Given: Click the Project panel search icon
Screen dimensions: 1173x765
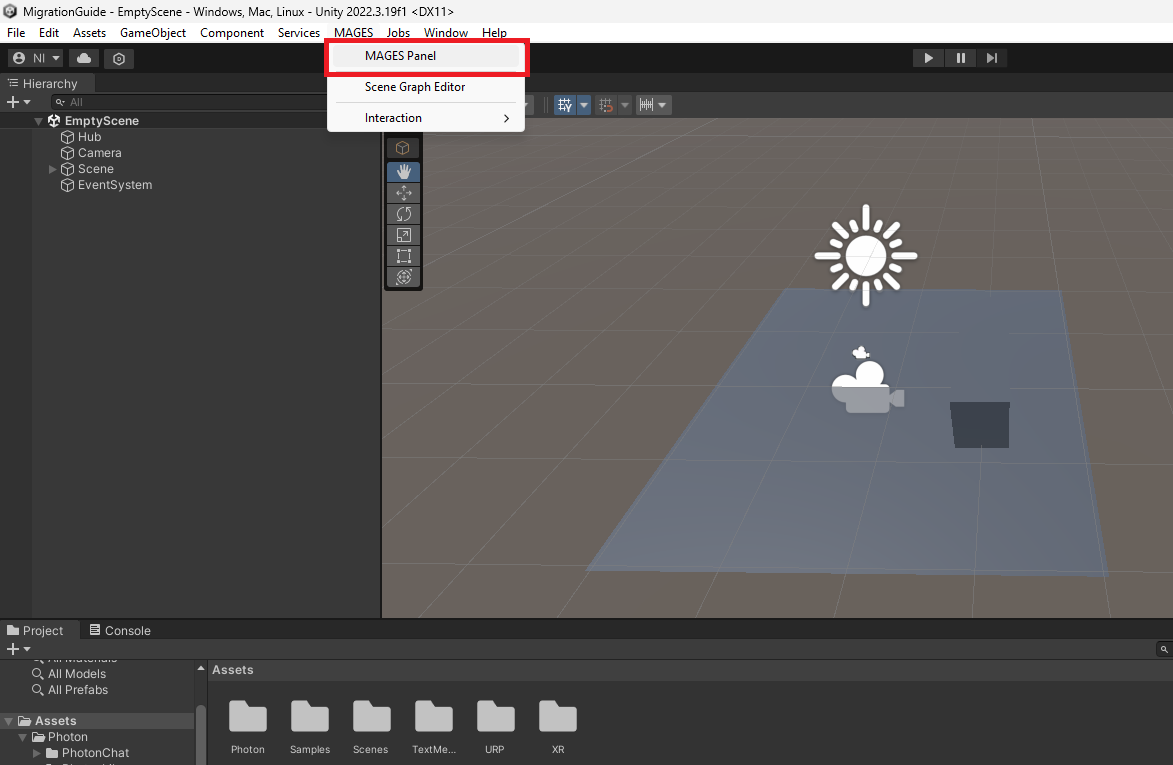Looking at the screenshot, I should pos(1164,649).
